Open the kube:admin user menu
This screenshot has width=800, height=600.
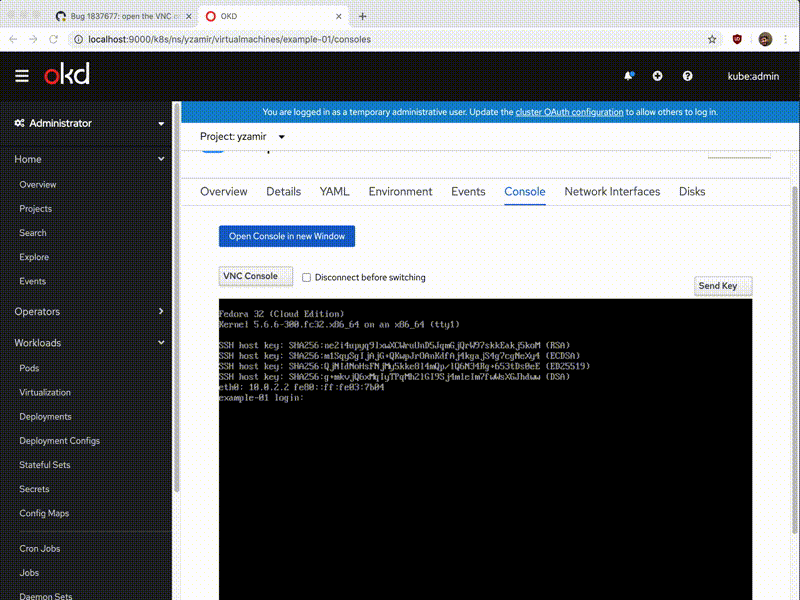(x=753, y=76)
